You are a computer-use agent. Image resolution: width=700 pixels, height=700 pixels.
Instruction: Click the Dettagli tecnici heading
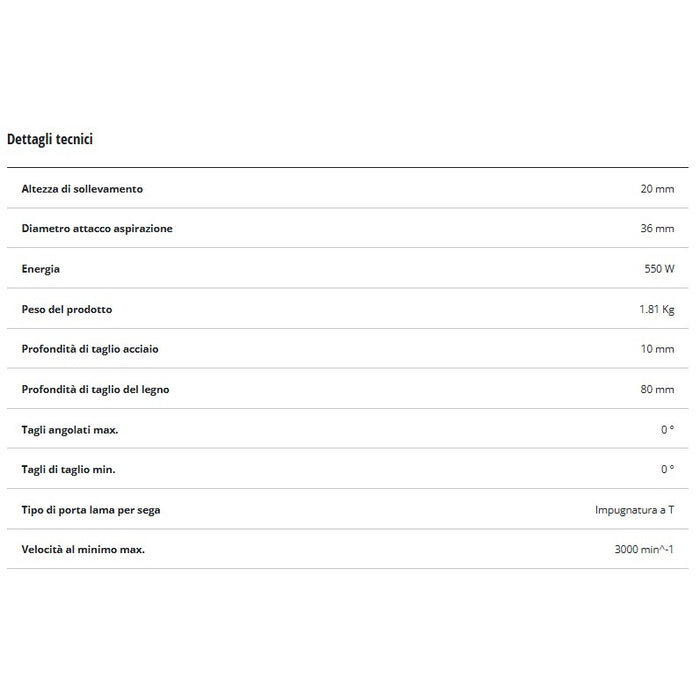(50, 139)
